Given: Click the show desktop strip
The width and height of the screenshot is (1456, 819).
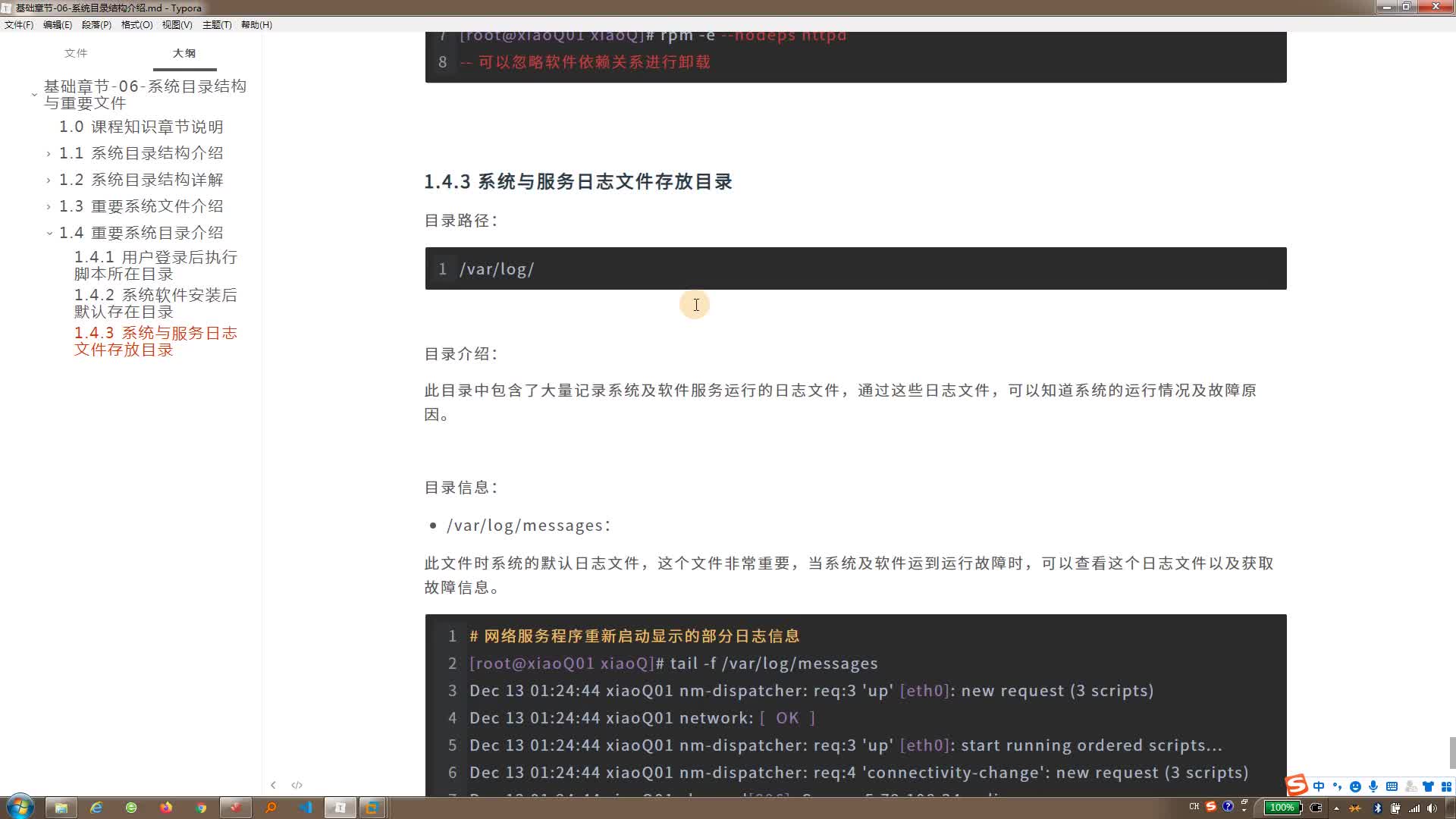Looking at the screenshot, I should coord(1450,808).
